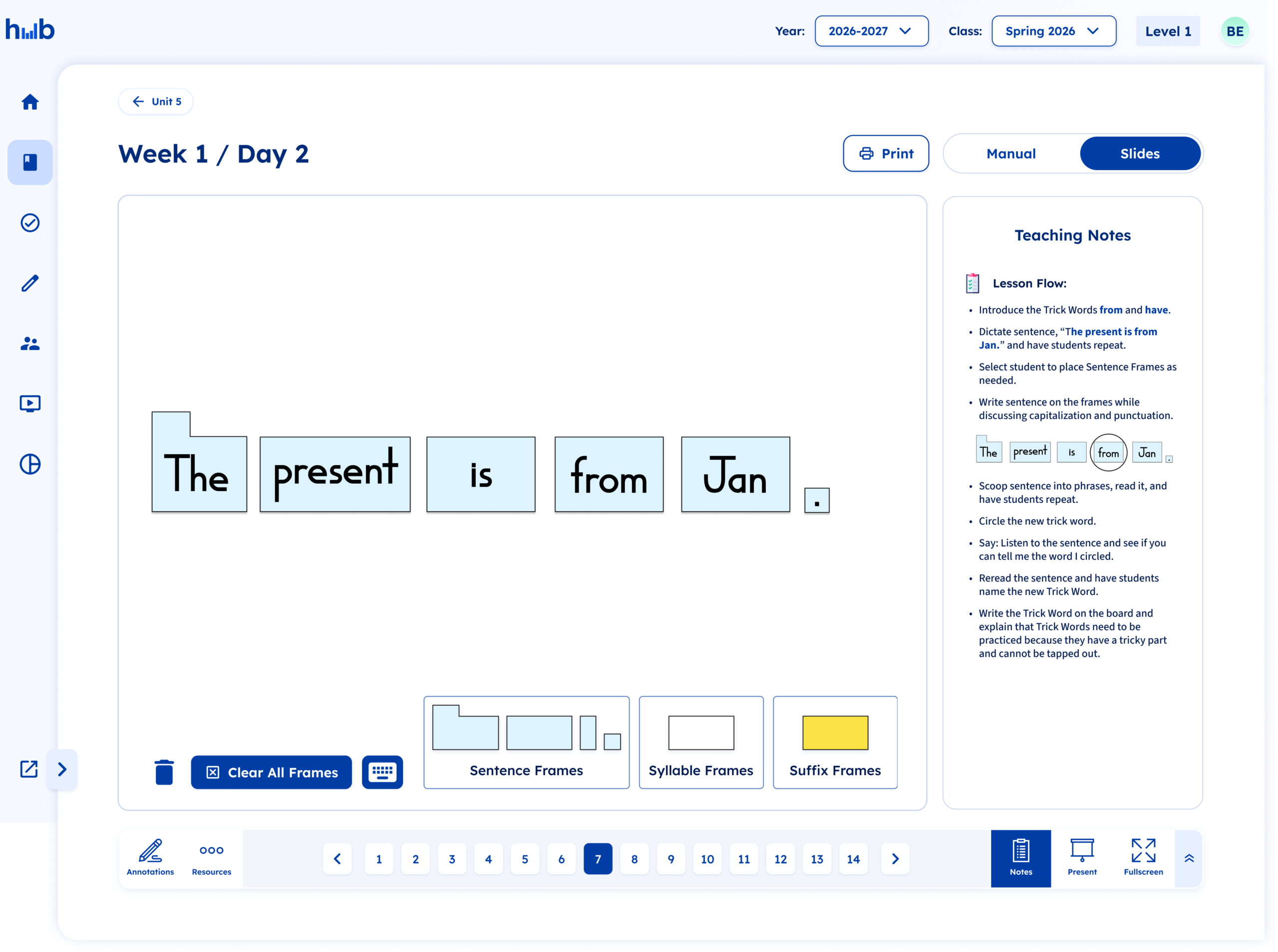Go back to Unit 5
Screen dimensions: 1278x952
156,101
